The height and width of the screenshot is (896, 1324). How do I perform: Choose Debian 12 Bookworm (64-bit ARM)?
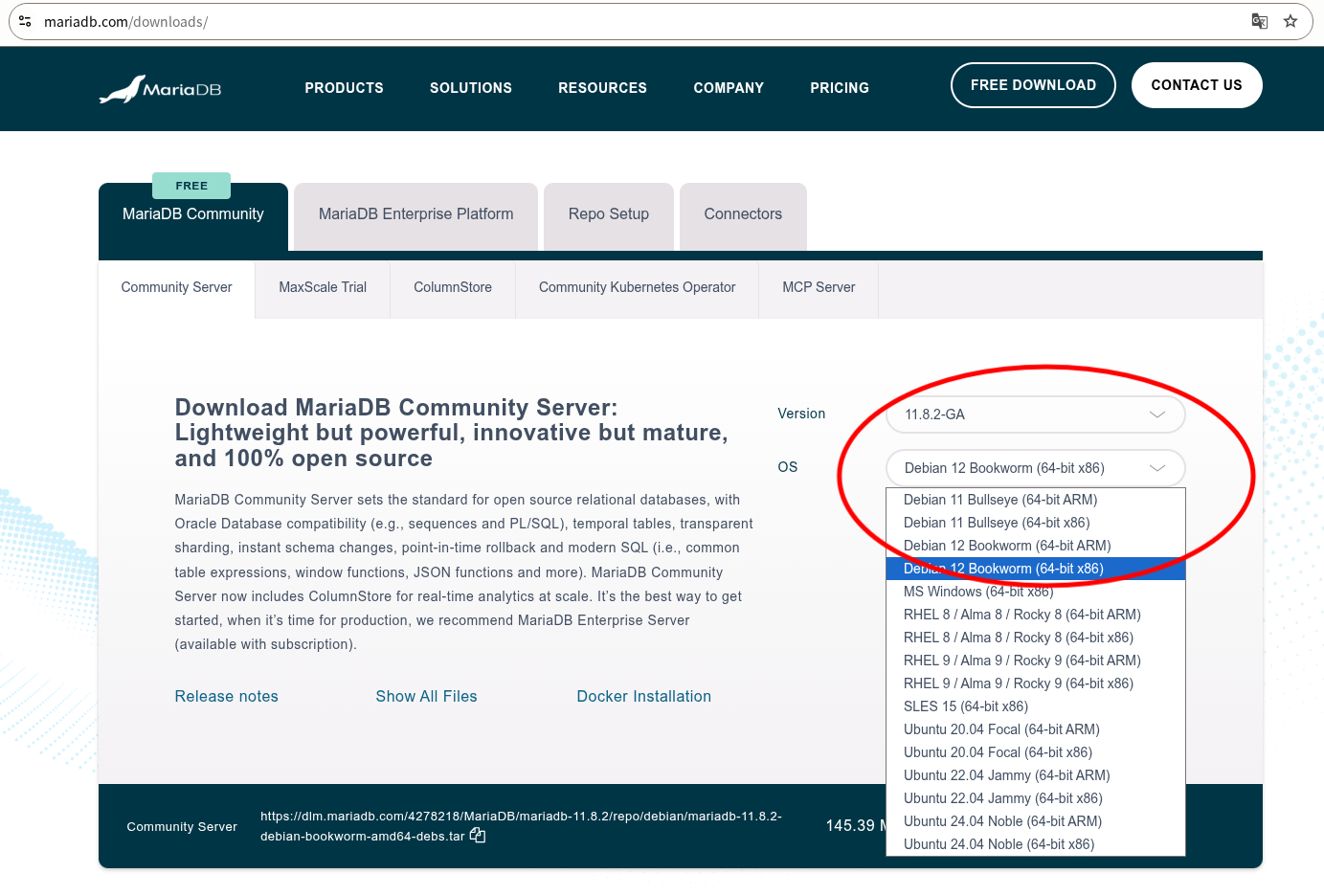[1036, 546]
